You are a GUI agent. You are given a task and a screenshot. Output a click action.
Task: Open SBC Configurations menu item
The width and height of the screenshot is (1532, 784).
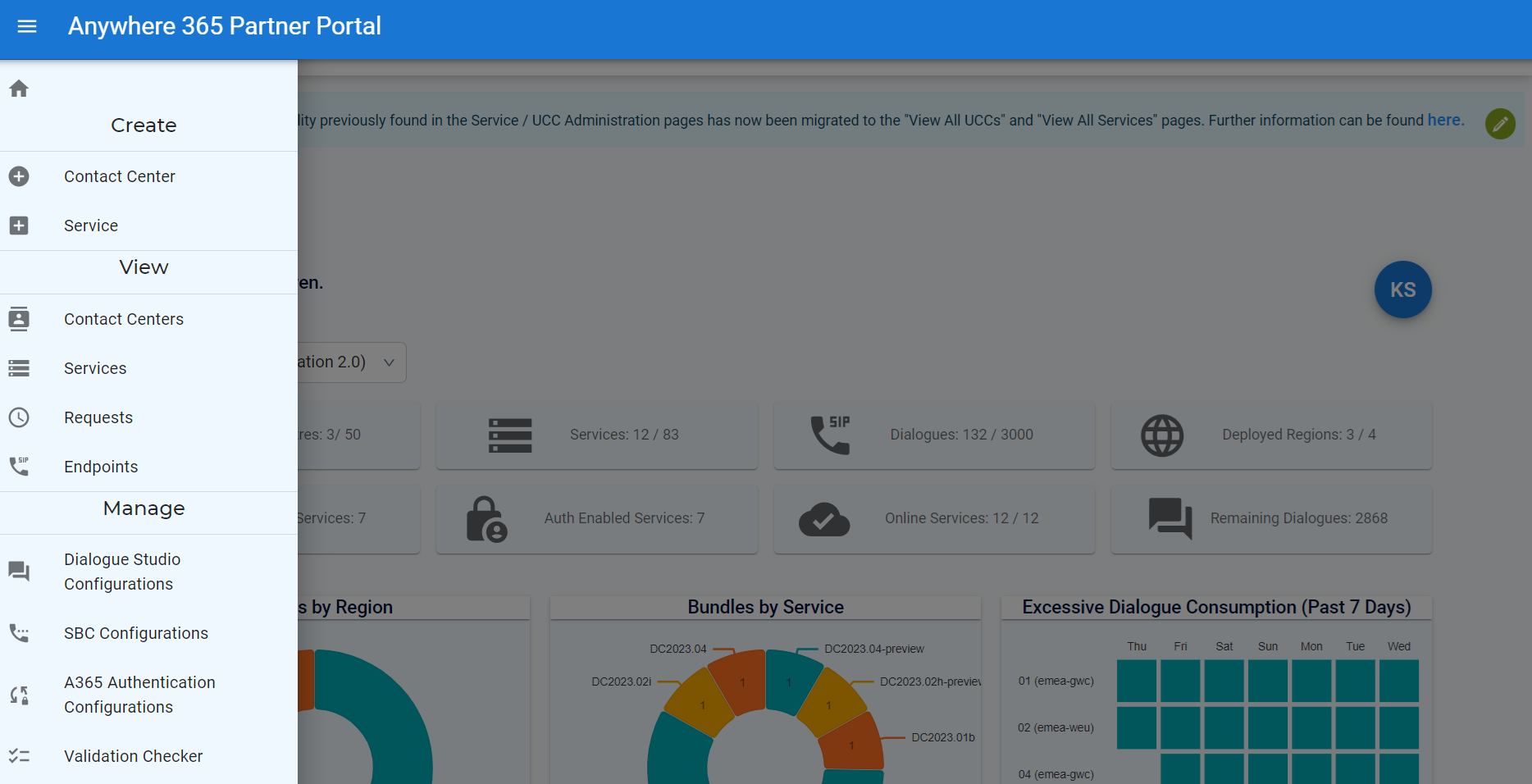point(148,633)
